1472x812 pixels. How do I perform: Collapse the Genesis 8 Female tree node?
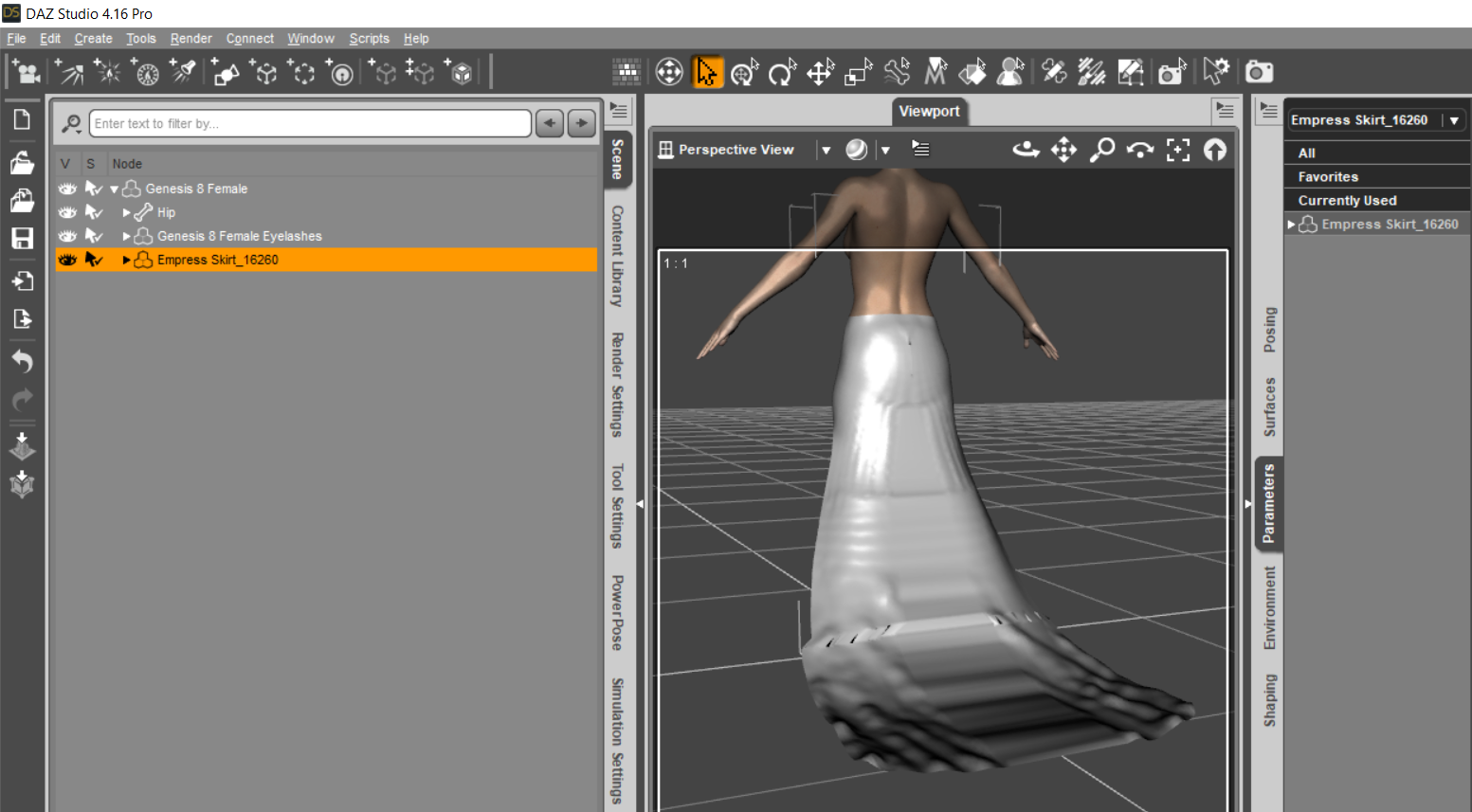[115, 189]
